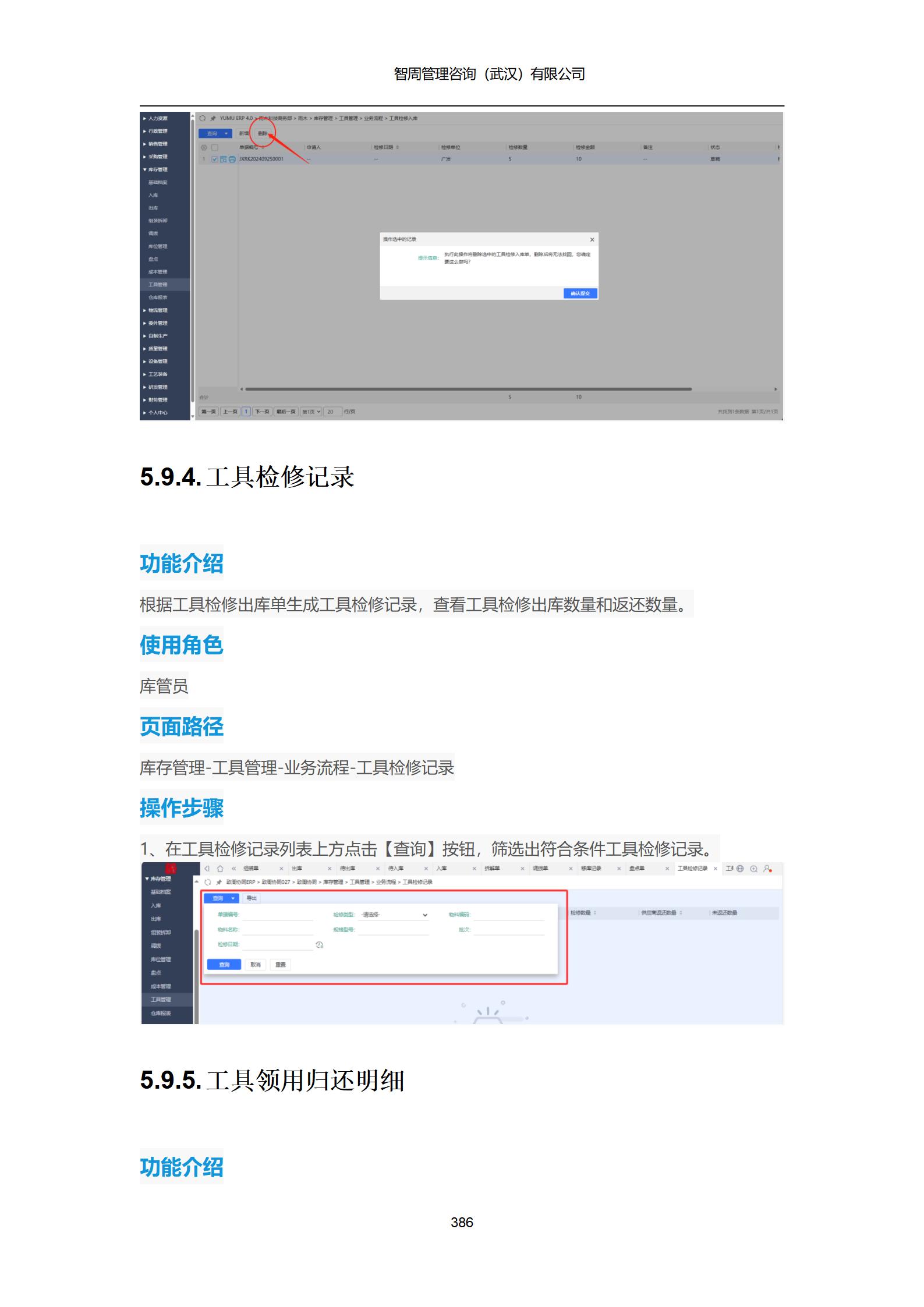Open the view-detail icon for row JXRK202409250001
Image resolution: width=924 pixels, height=1307 pixels.
click(x=224, y=159)
